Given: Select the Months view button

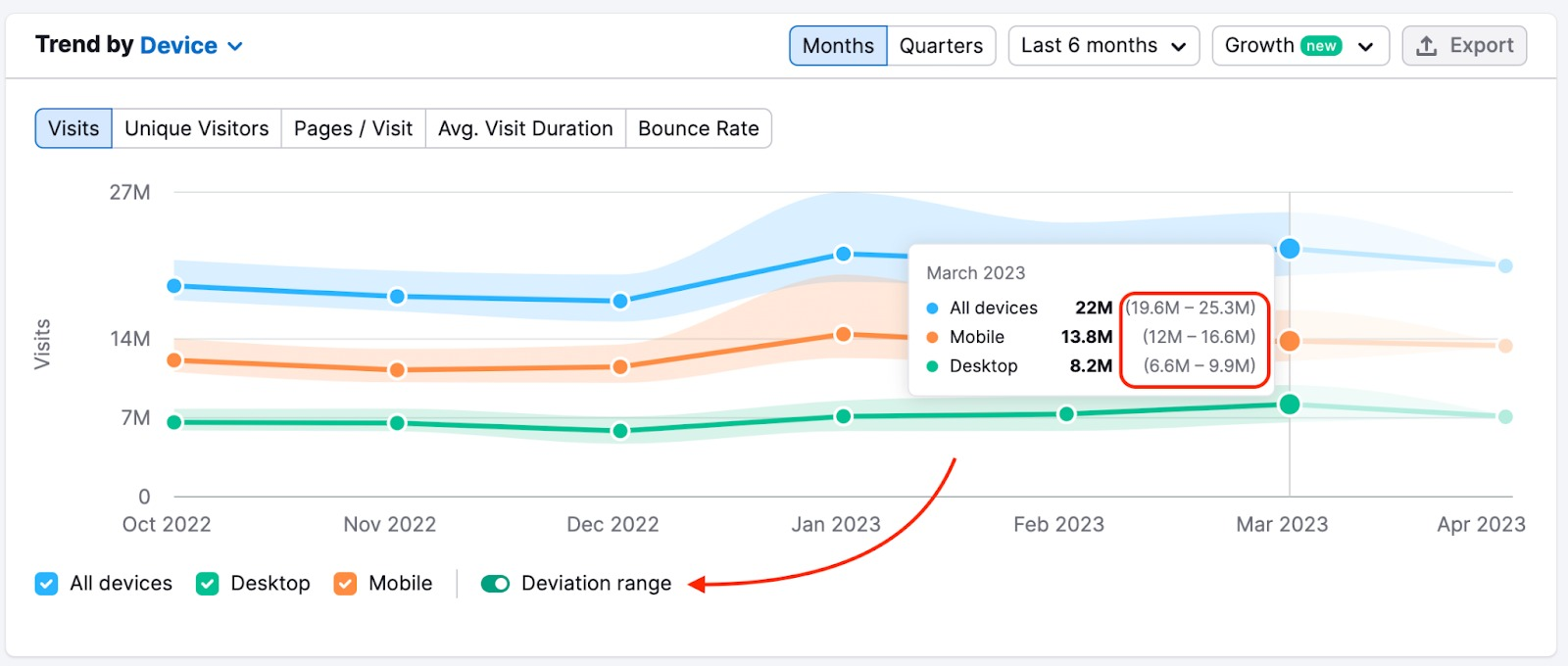Looking at the screenshot, I should [x=838, y=46].
